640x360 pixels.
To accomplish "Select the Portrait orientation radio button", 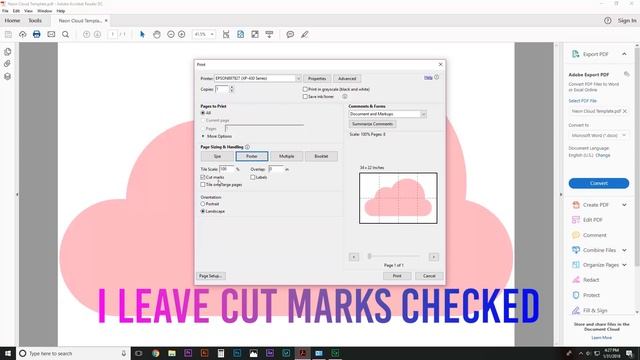I will pyautogui.click(x=203, y=204).
